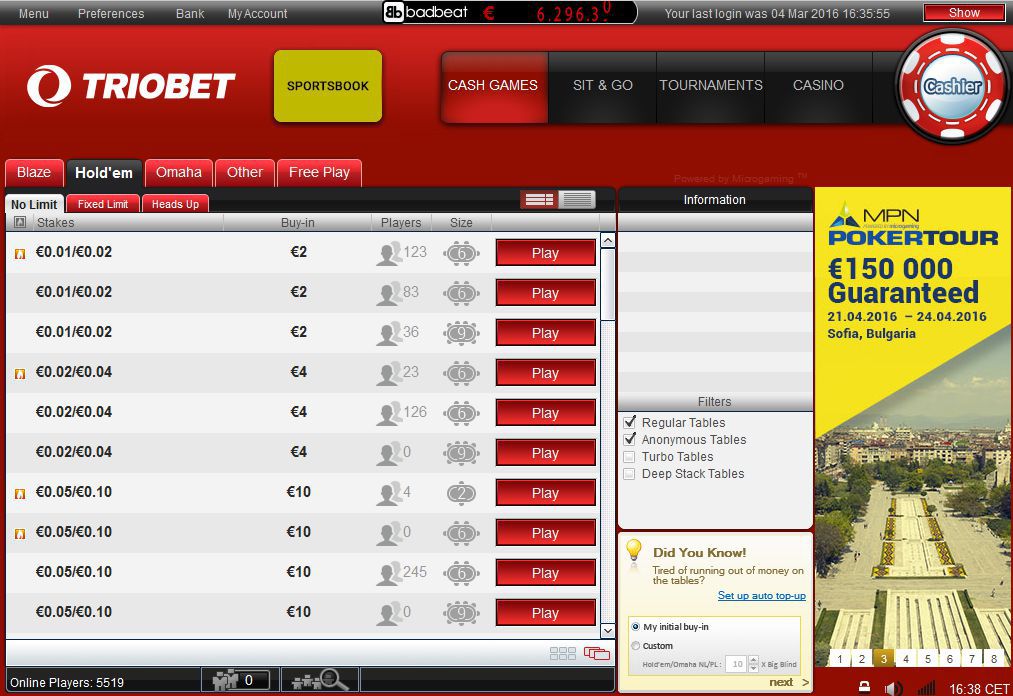Click the next tip link
Screen dimensions: 1013x696
click(x=788, y=682)
